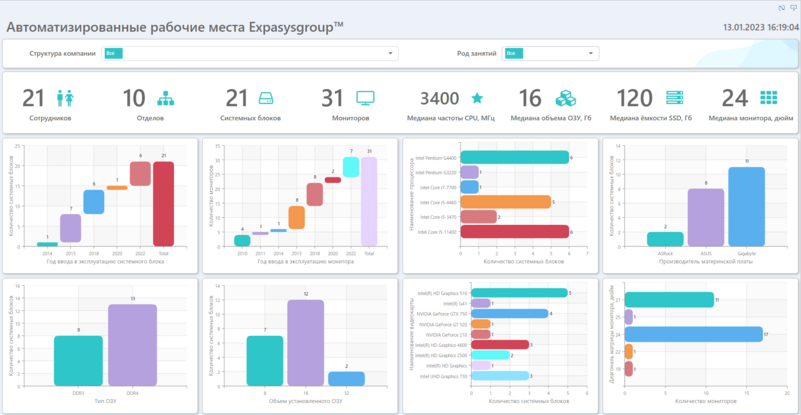The height and width of the screenshot is (415, 801).
Task: Click the 'Все' tag in Структура компании
Action: [113, 53]
